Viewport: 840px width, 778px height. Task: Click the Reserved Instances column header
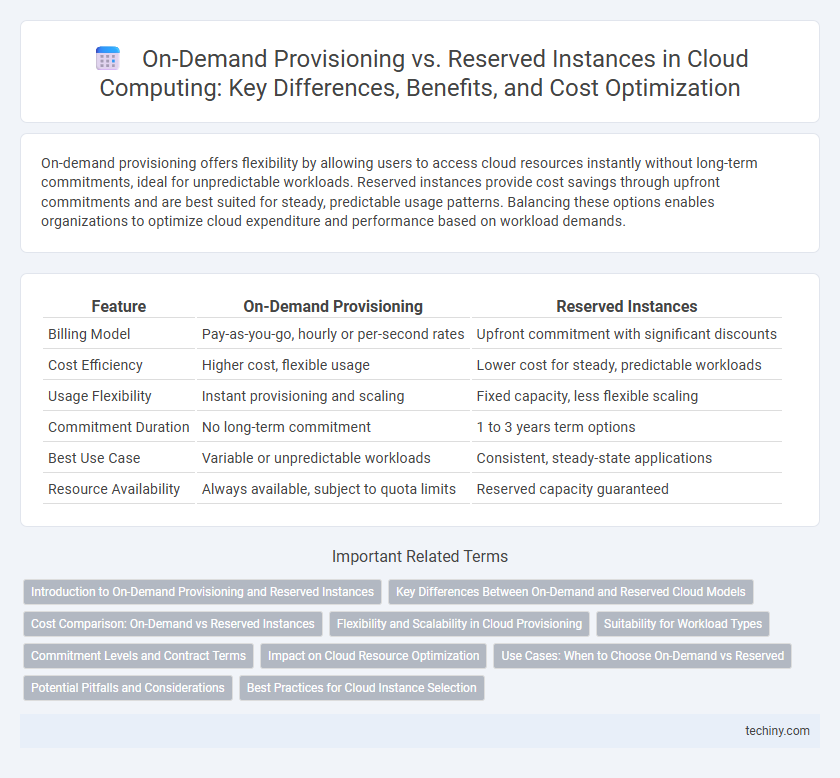coord(626,306)
